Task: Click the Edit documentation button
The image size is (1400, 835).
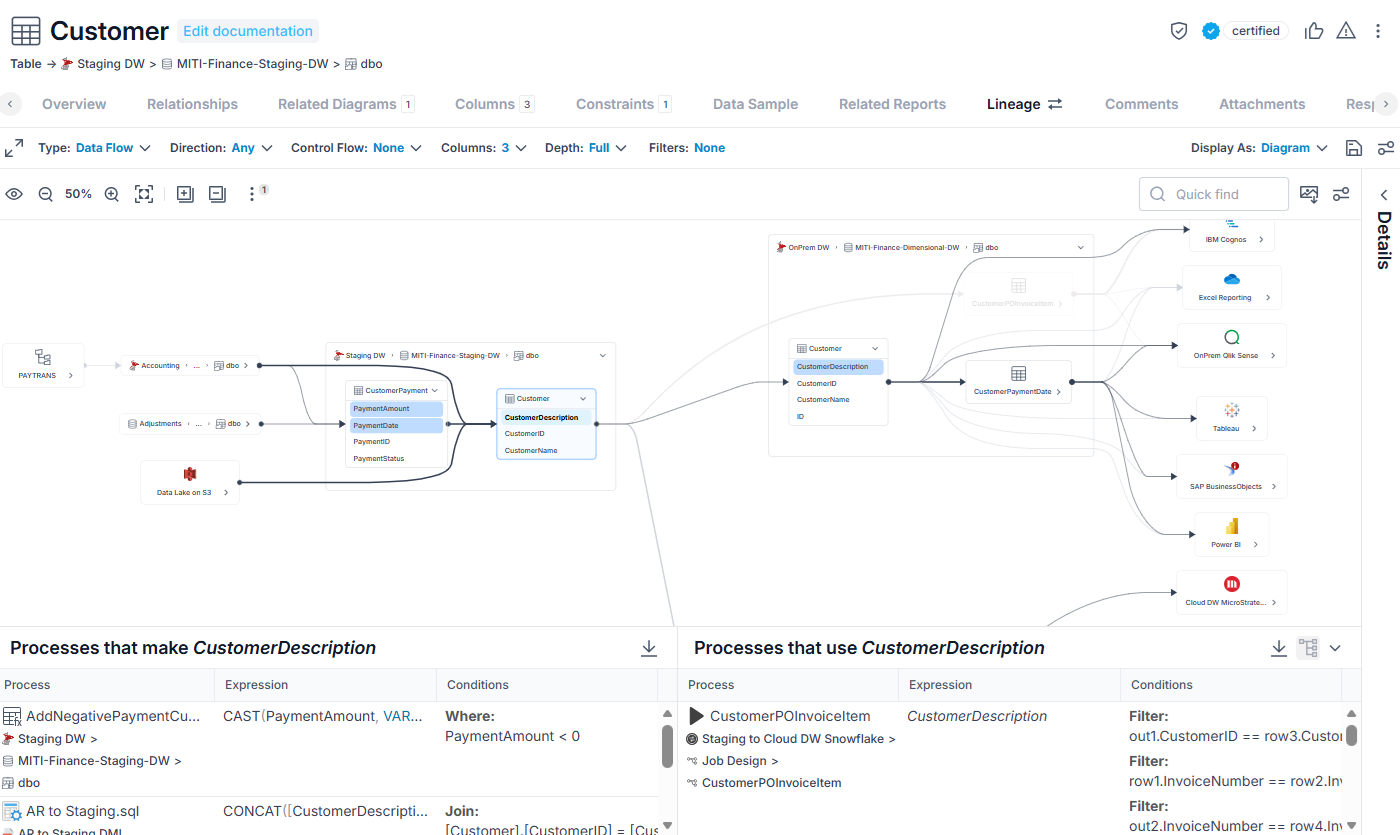Action: click(248, 31)
